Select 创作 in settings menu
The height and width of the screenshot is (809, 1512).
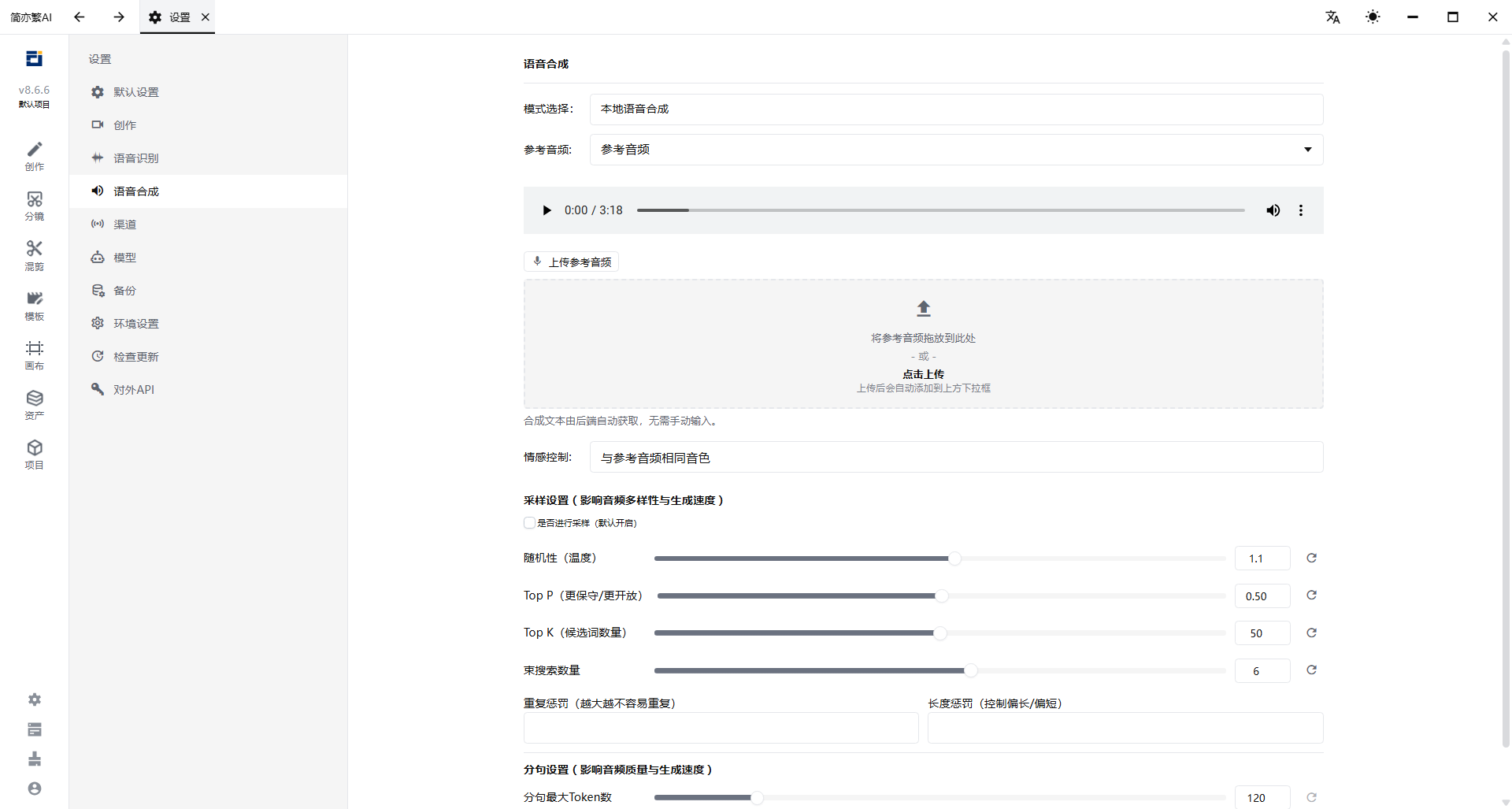pyautogui.click(x=208, y=125)
